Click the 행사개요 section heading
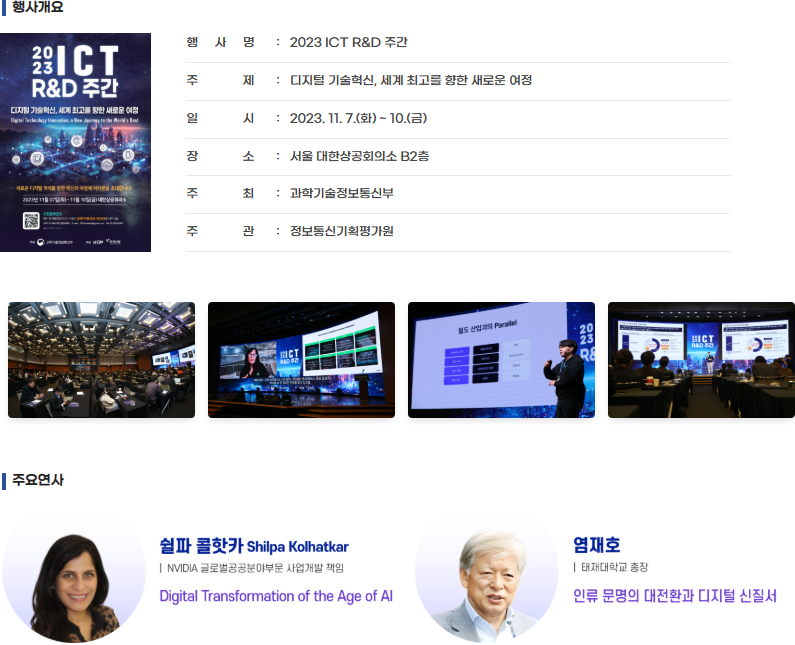 click(x=38, y=7)
